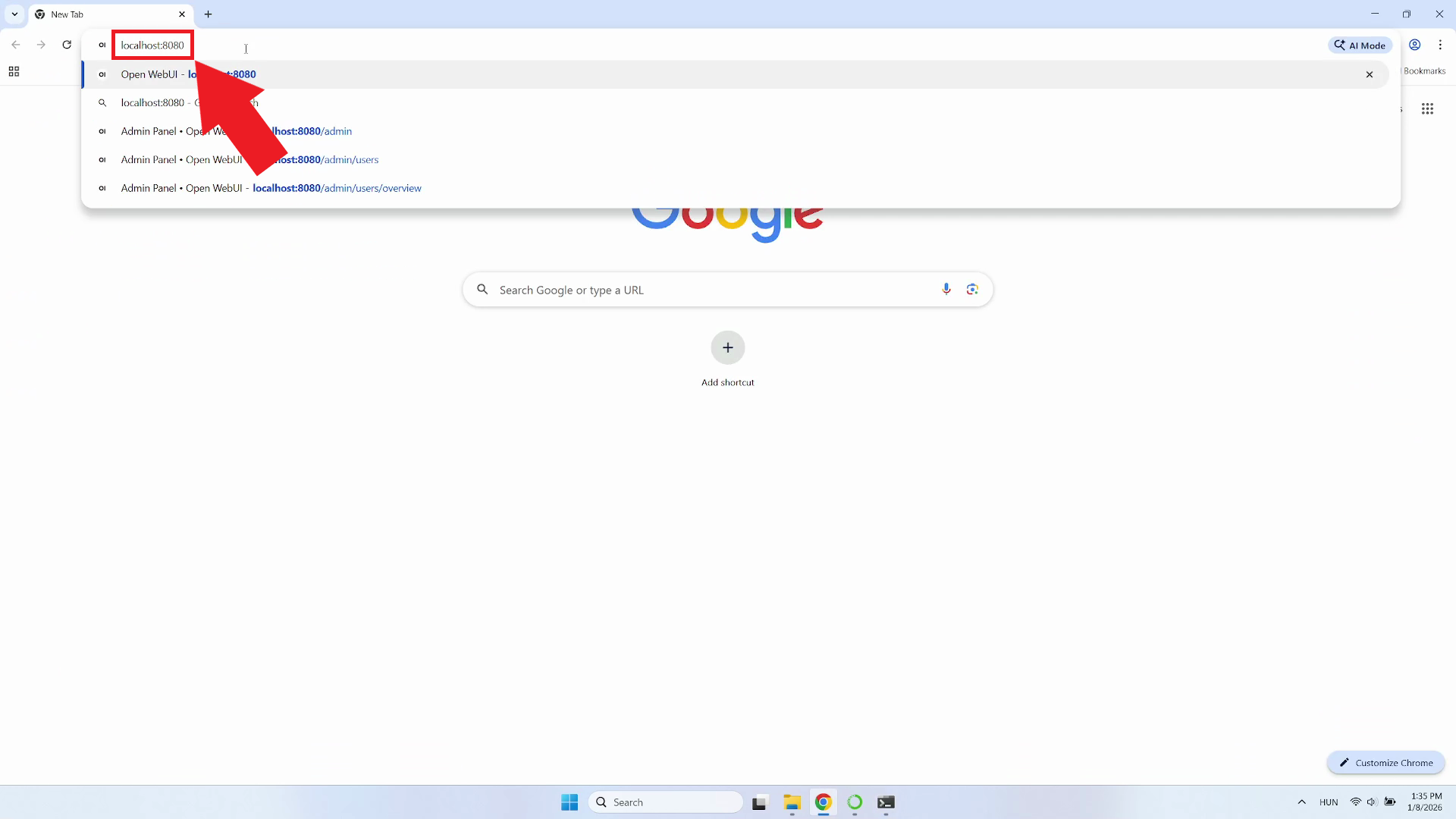Toggle the Wi-Fi status icon

pos(1357,802)
